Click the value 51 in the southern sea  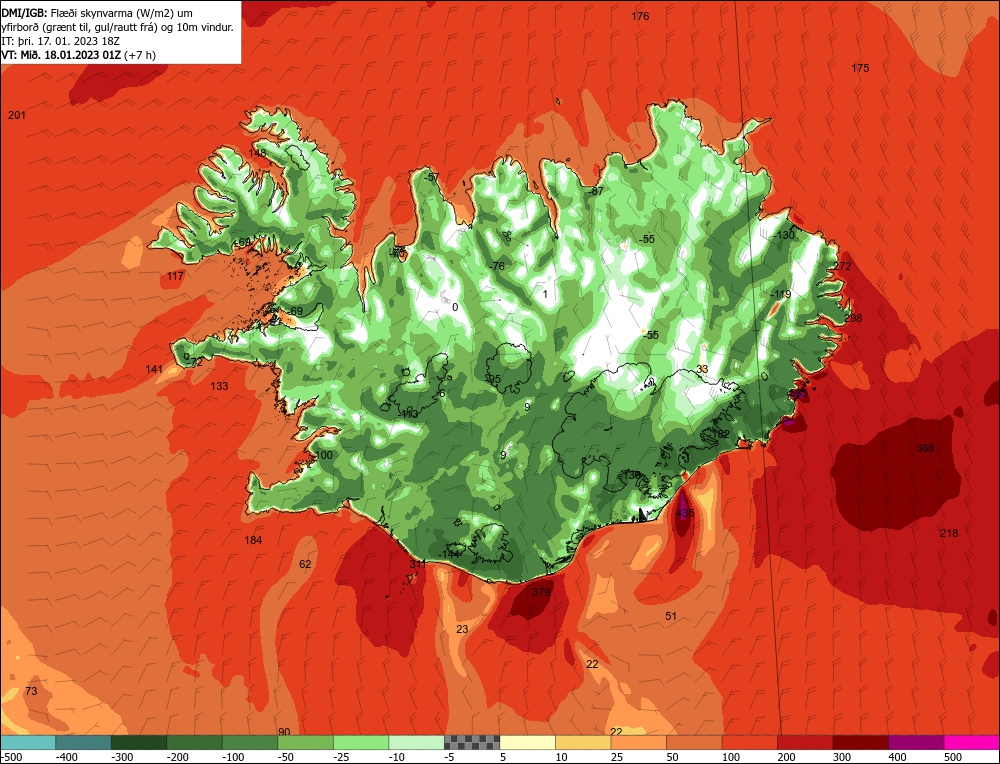tap(671, 616)
